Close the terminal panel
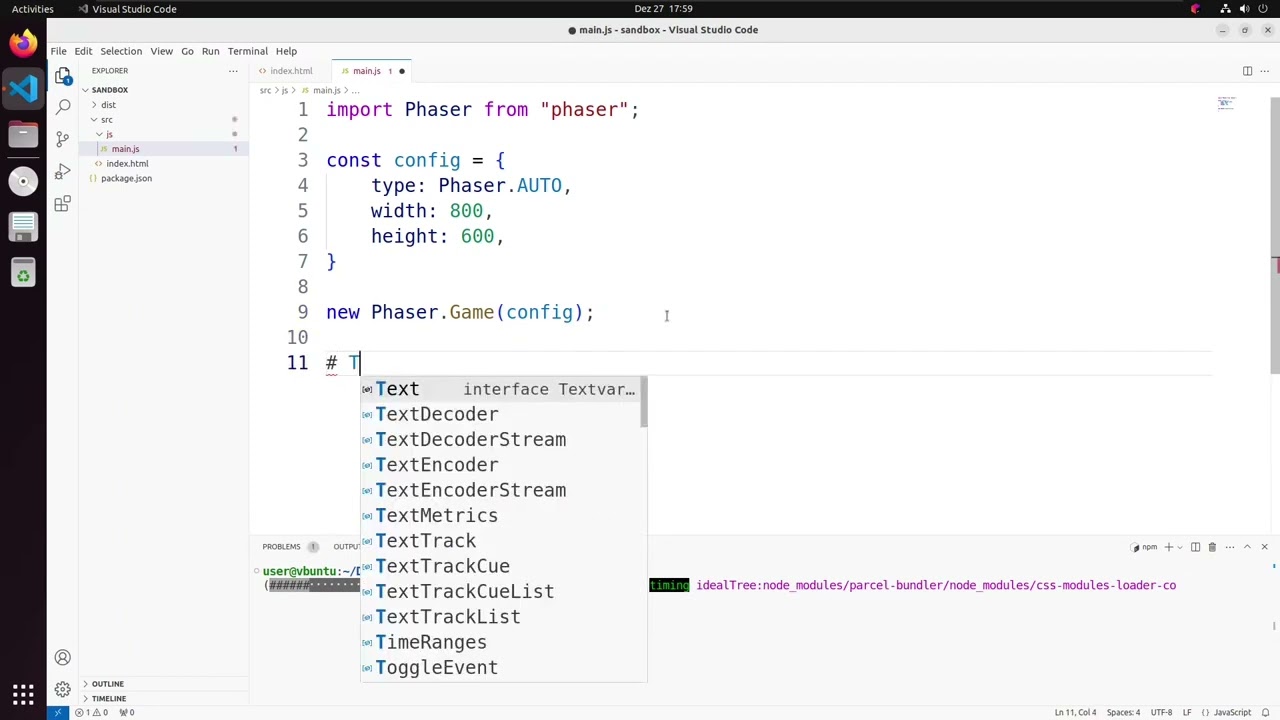Image resolution: width=1280 pixels, height=720 pixels. 1264,547
